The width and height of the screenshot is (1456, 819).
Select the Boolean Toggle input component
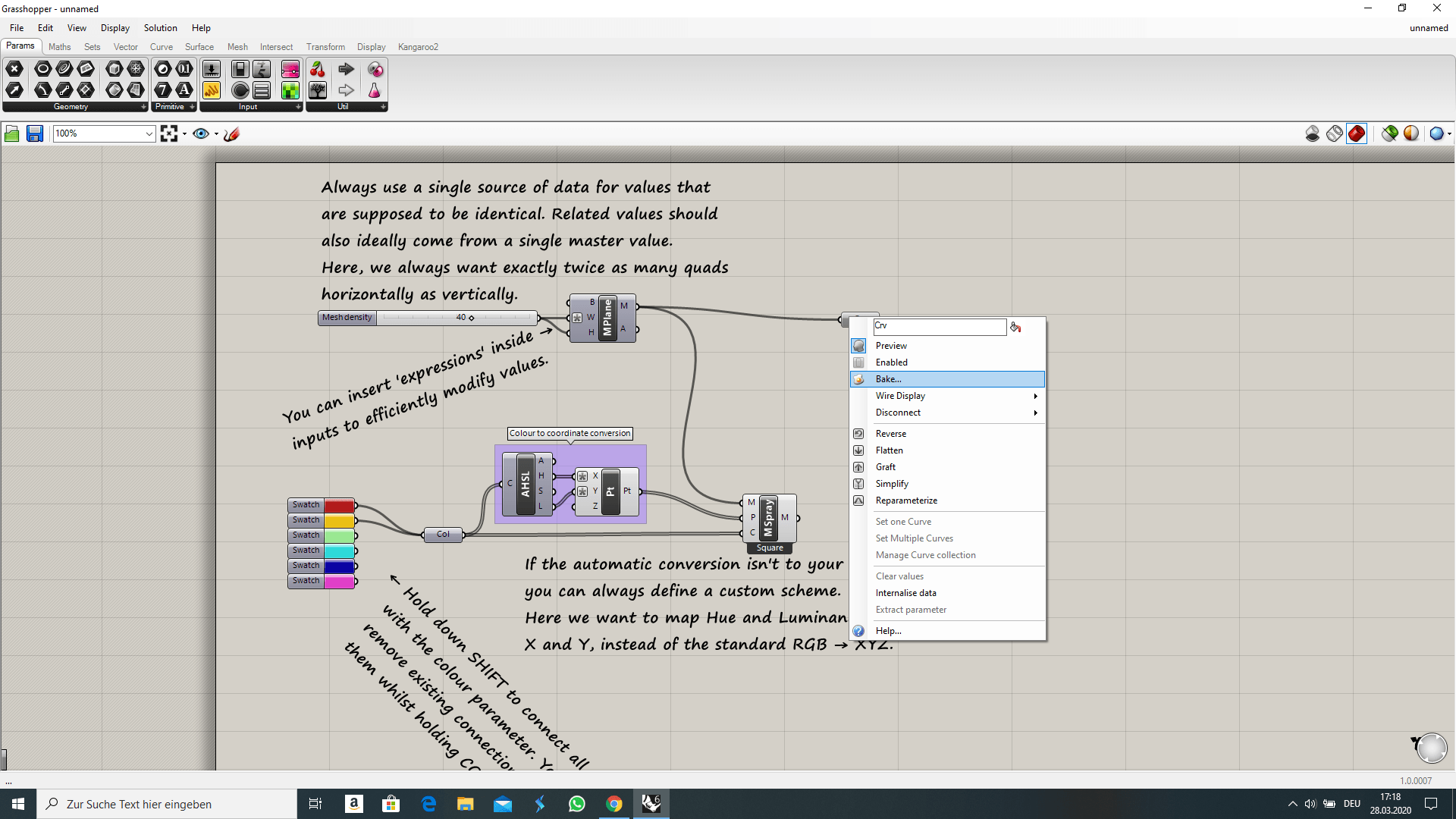(240, 69)
